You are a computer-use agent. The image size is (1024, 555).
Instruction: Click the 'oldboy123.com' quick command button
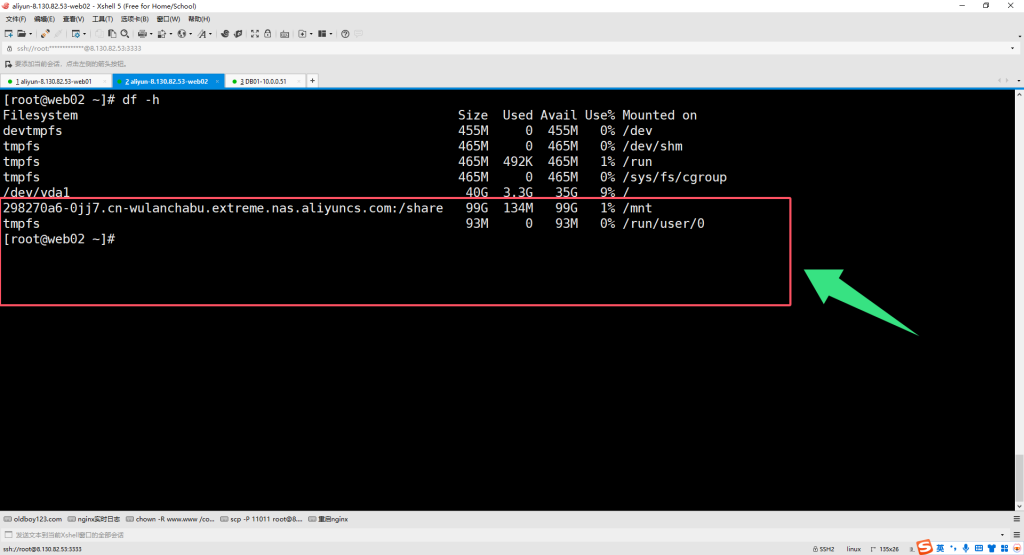coord(36,519)
